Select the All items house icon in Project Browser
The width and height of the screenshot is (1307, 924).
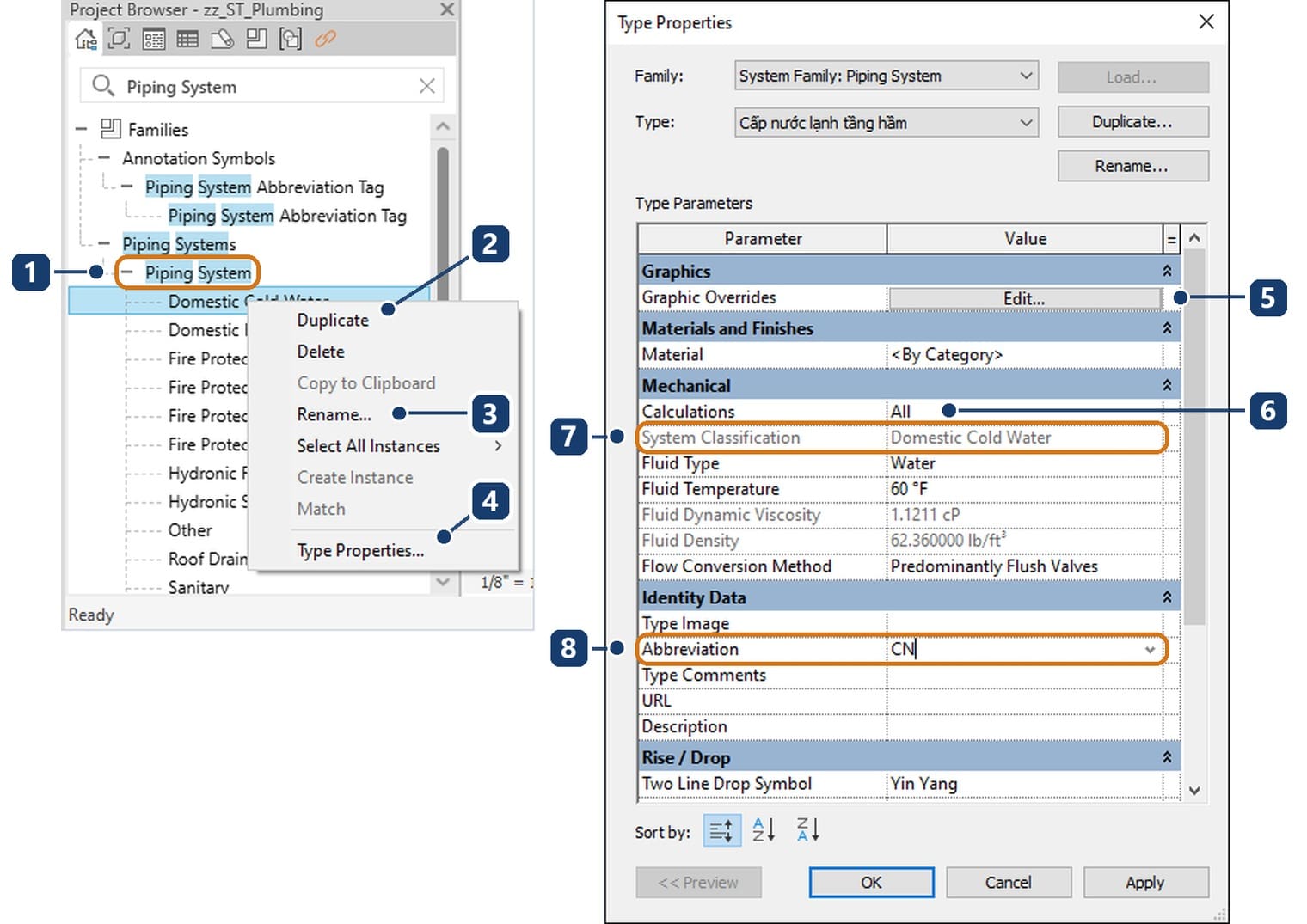[x=85, y=39]
